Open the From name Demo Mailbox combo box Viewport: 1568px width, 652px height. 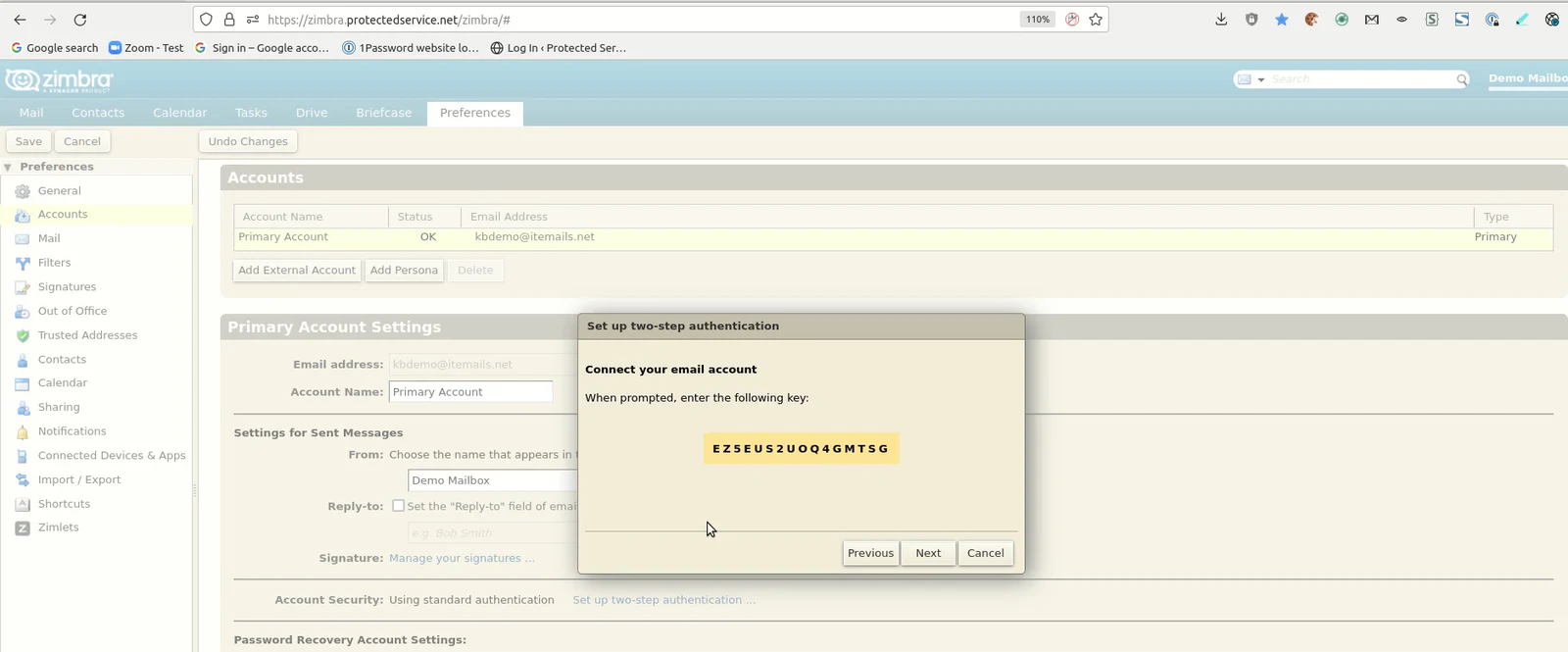pos(493,480)
